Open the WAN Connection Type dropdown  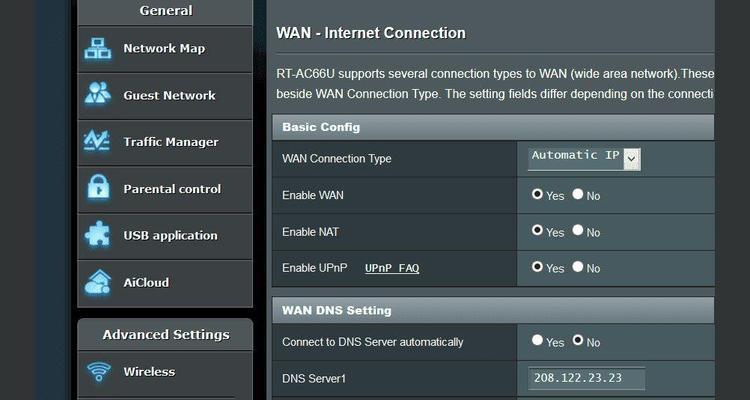(584, 159)
